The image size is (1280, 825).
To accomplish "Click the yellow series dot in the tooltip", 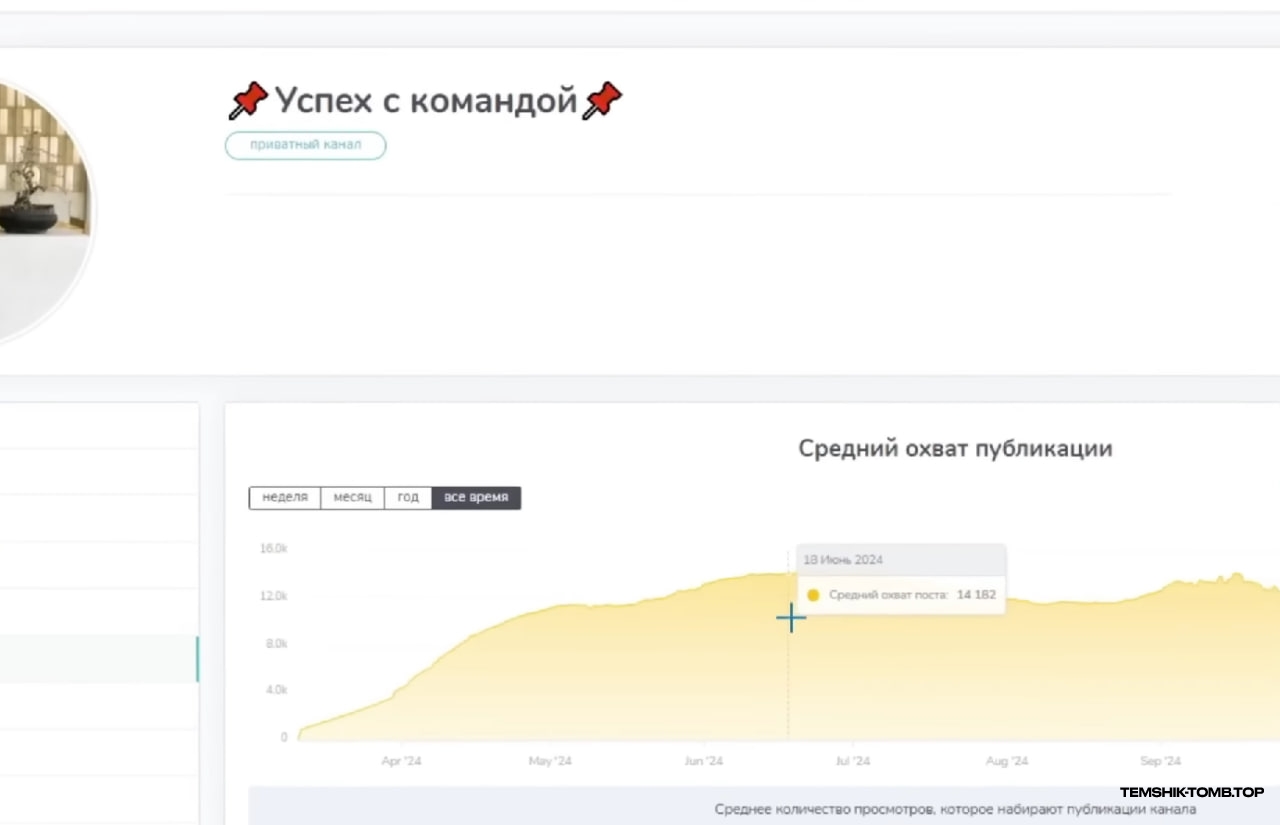I will [813, 595].
